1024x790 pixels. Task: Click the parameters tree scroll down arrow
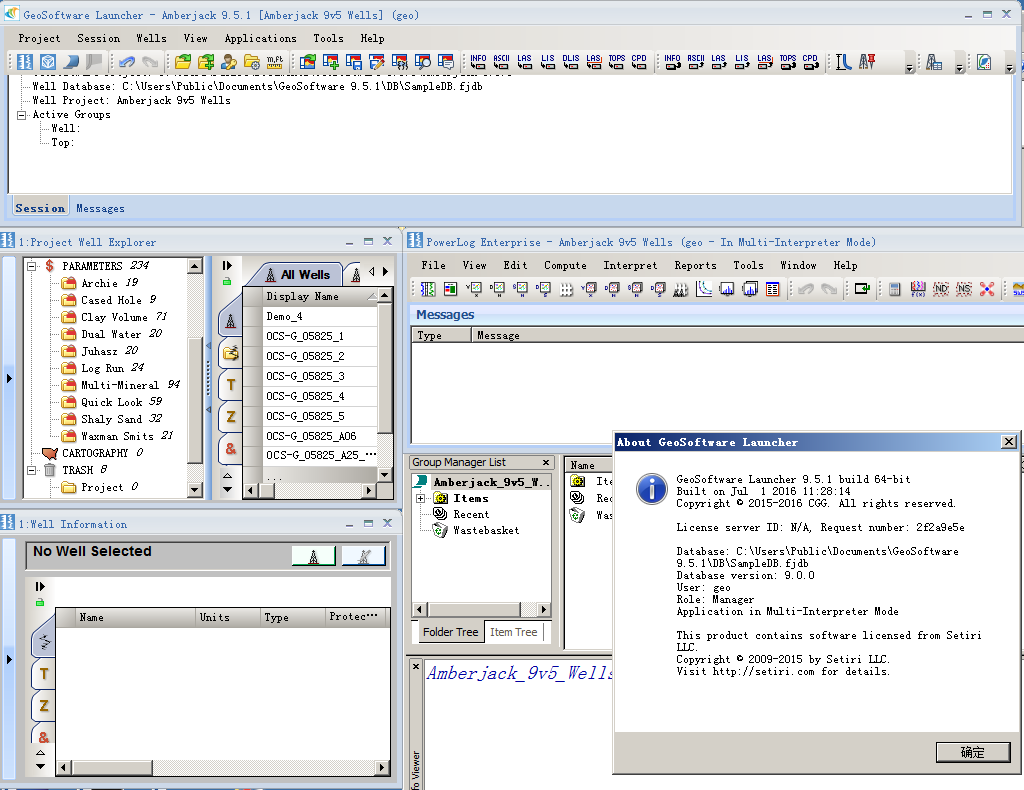point(195,489)
